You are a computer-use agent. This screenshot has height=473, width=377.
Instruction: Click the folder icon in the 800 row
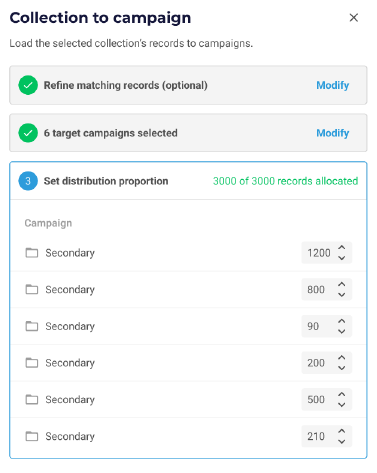tap(32, 289)
